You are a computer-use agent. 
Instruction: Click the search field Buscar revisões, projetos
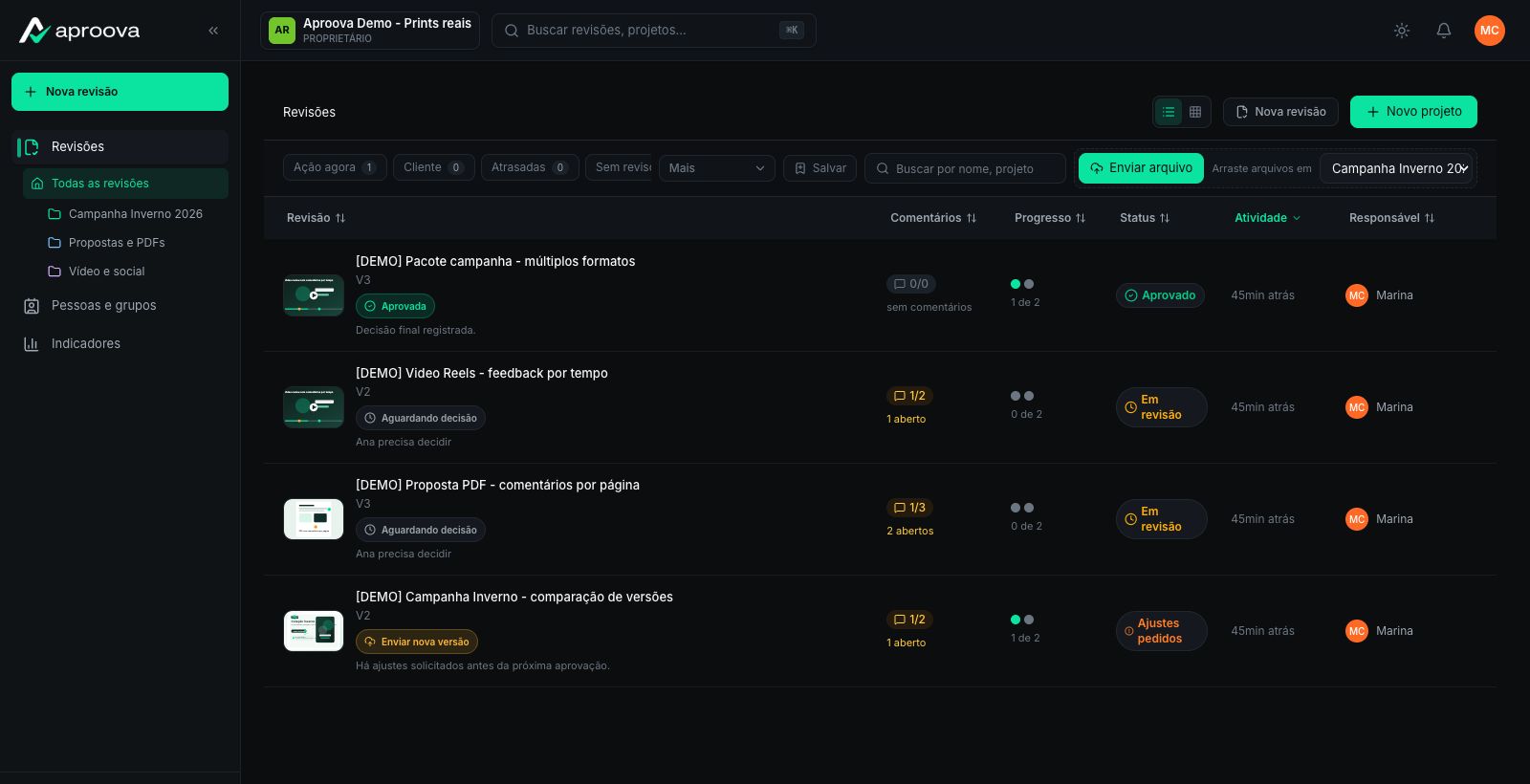click(654, 31)
